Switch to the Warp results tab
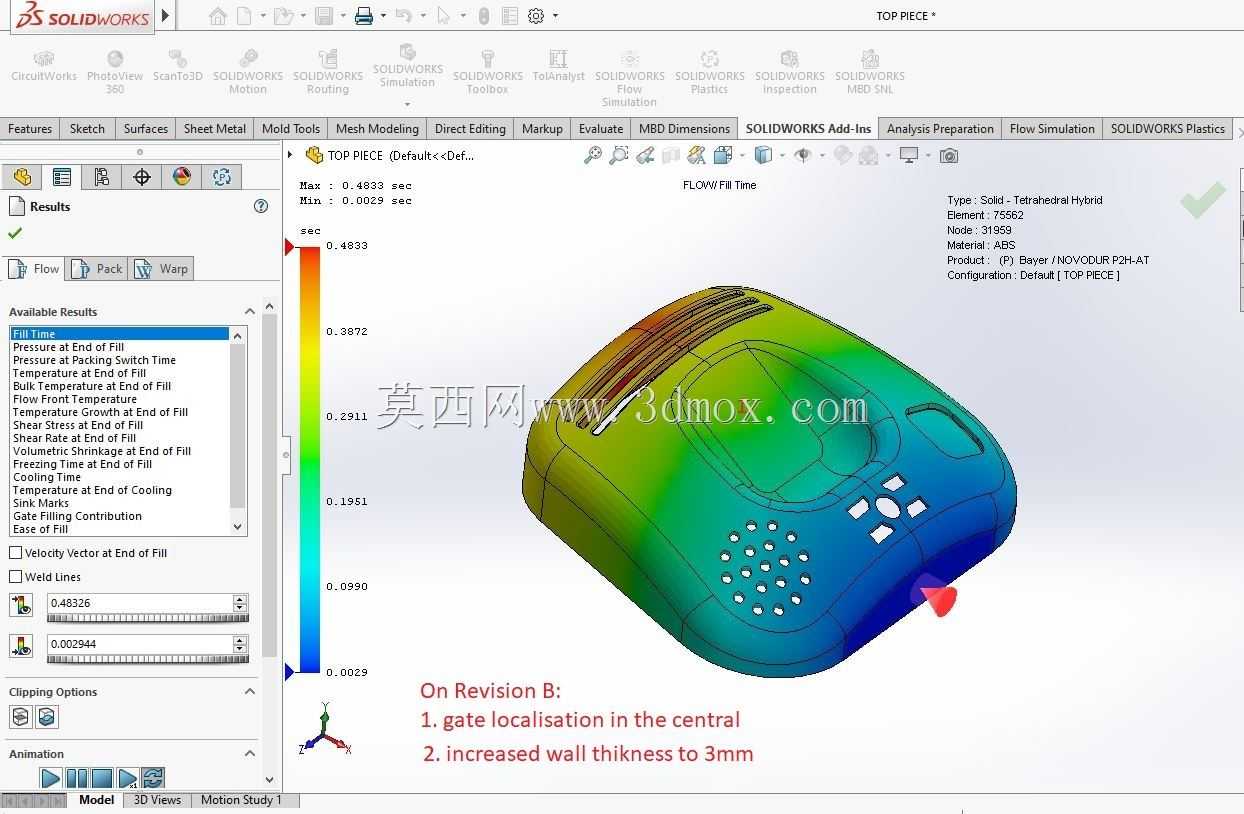 click(x=161, y=268)
